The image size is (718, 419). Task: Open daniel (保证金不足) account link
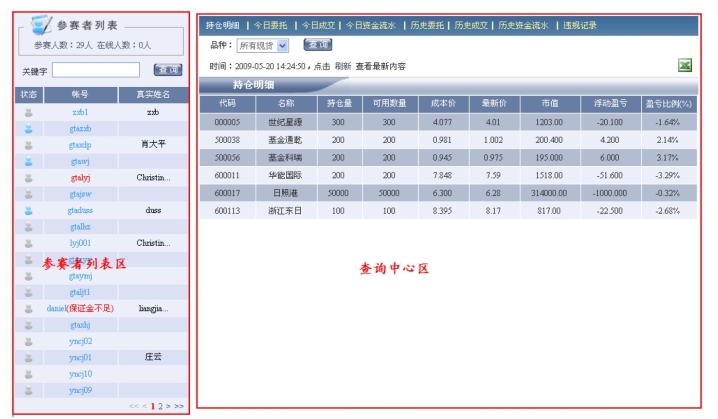click(80, 309)
